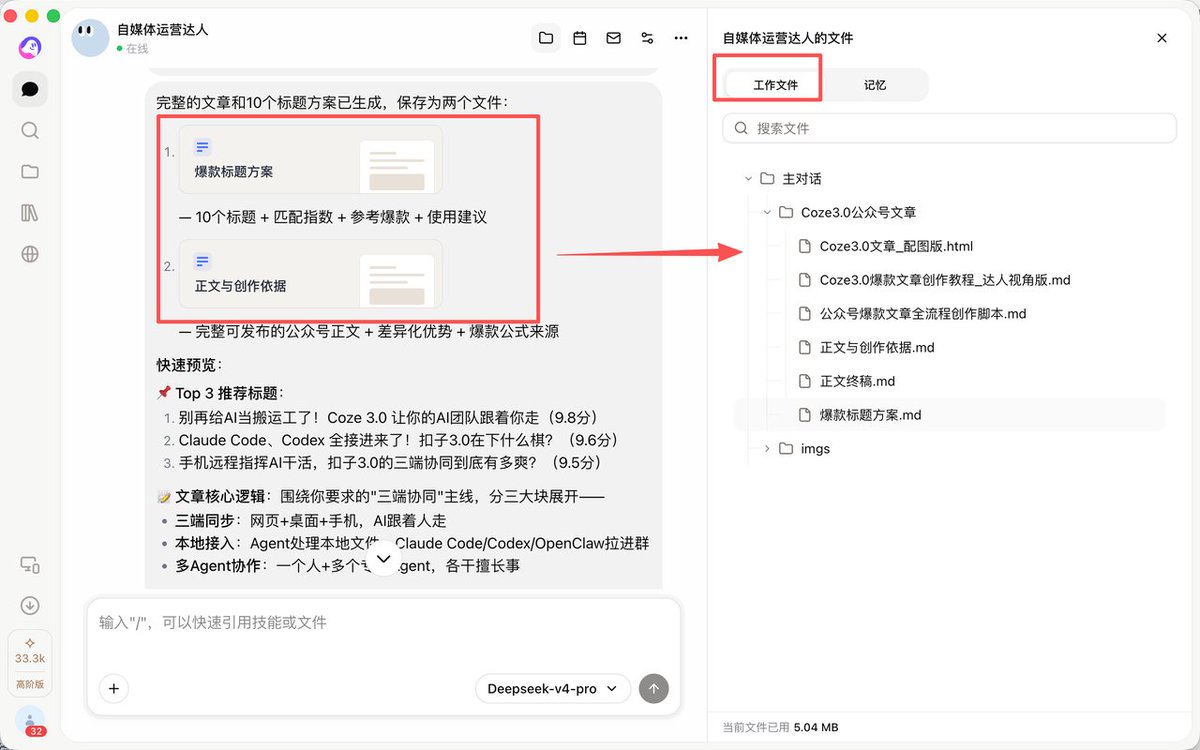Collapse the Coze3.0公众号文章 folder
The height and width of the screenshot is (750, 1200).
click(767, 212)
